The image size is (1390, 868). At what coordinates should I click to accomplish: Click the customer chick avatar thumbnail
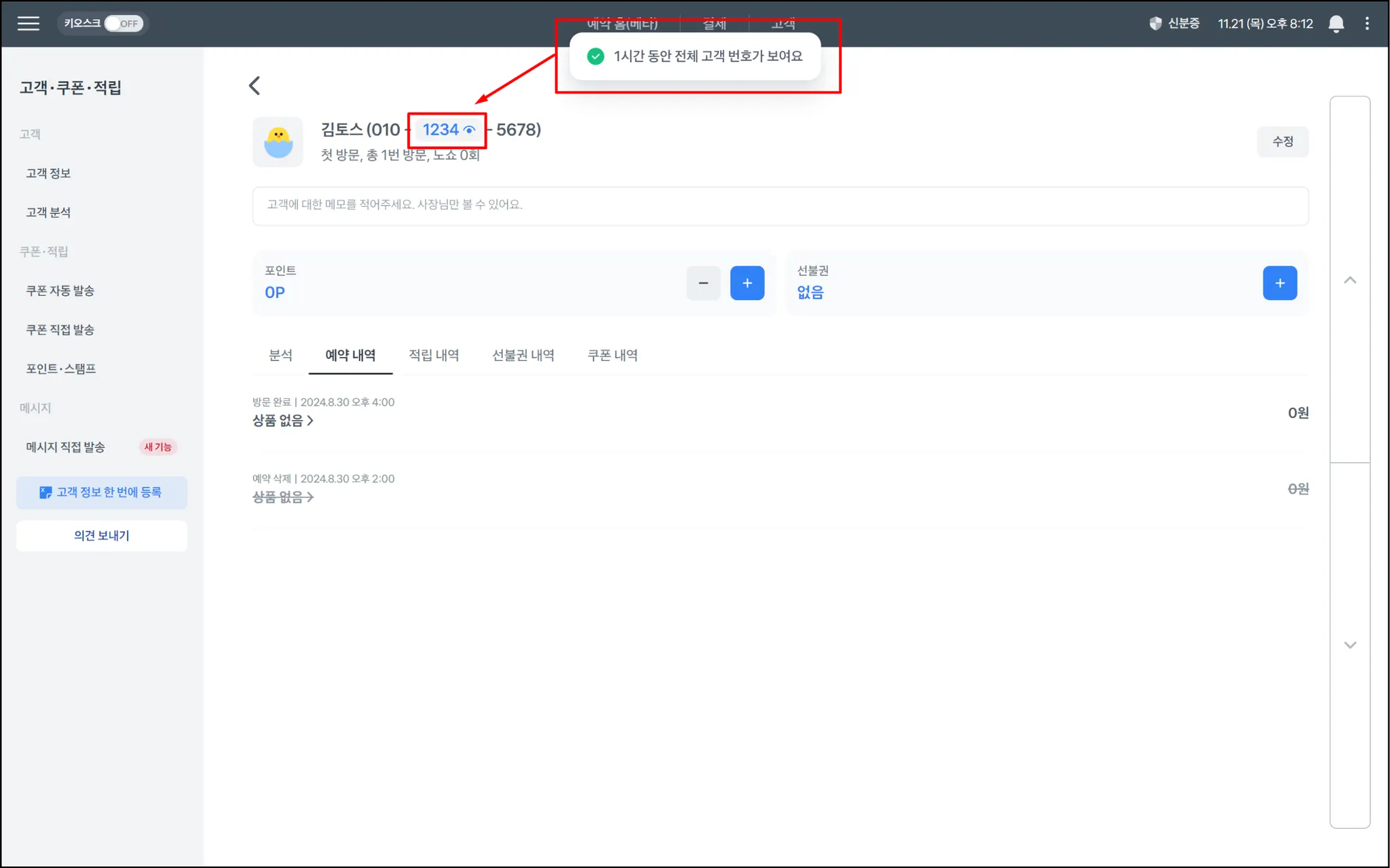(x=278, y=142)
